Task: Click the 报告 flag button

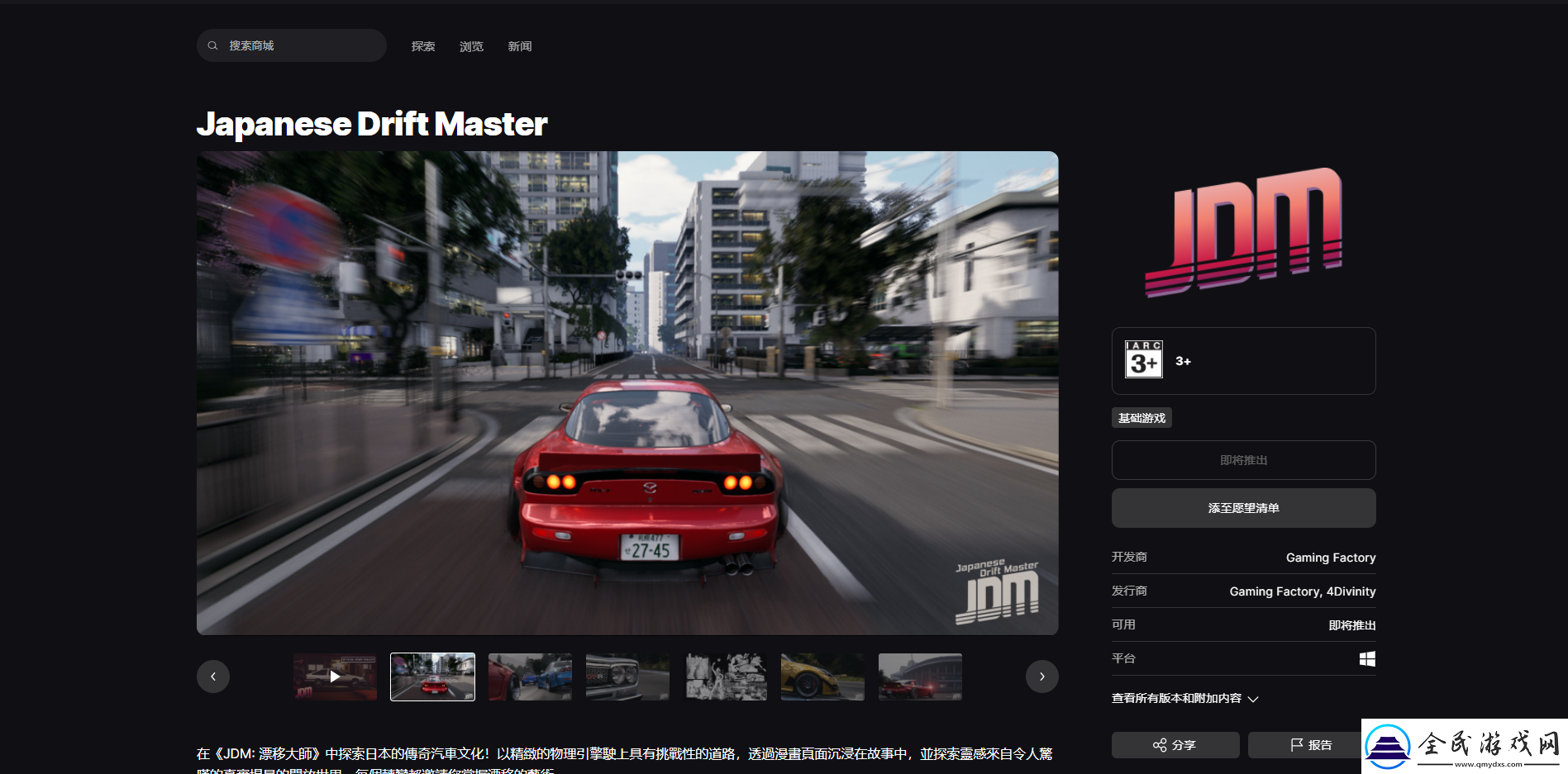Action: point(1311,745)
